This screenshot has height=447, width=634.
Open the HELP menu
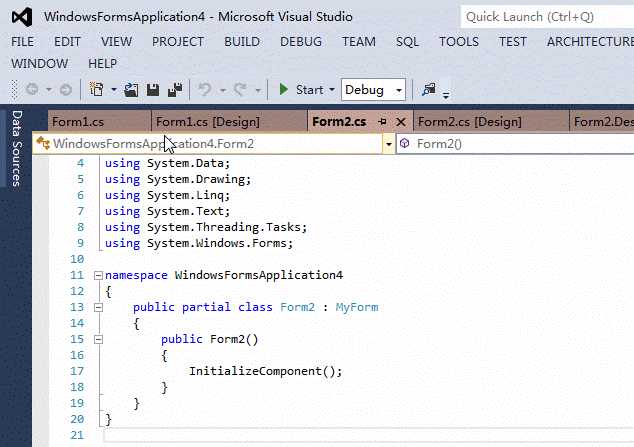[x=103, y=64]
